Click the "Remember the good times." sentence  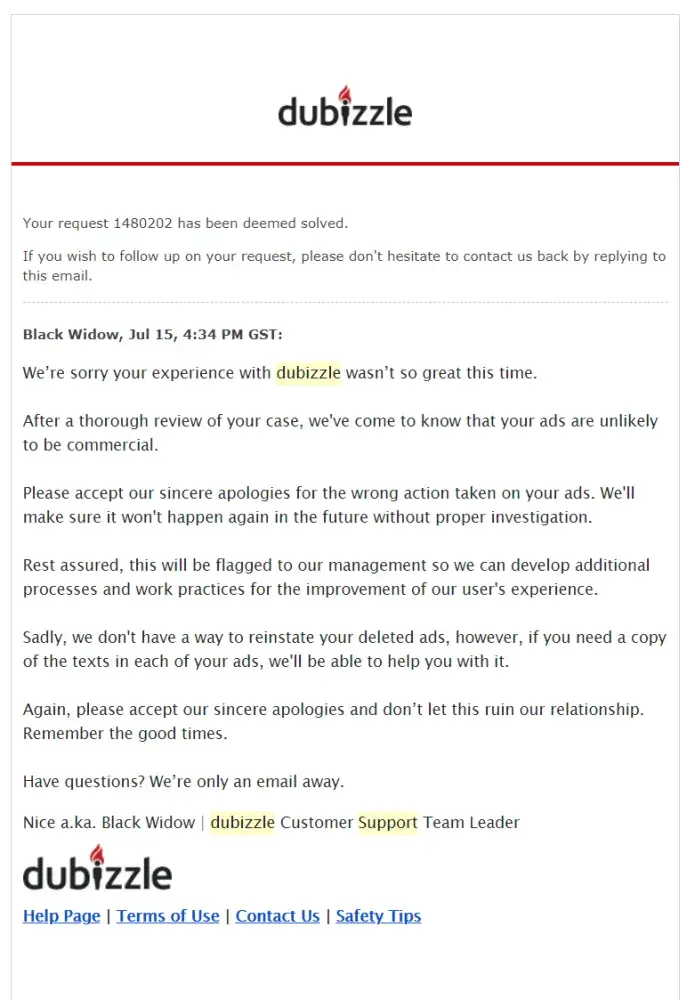(125, 733)
